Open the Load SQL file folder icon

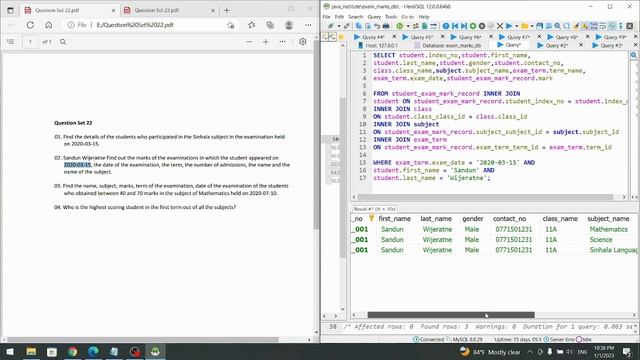click(x=524, y=26)
